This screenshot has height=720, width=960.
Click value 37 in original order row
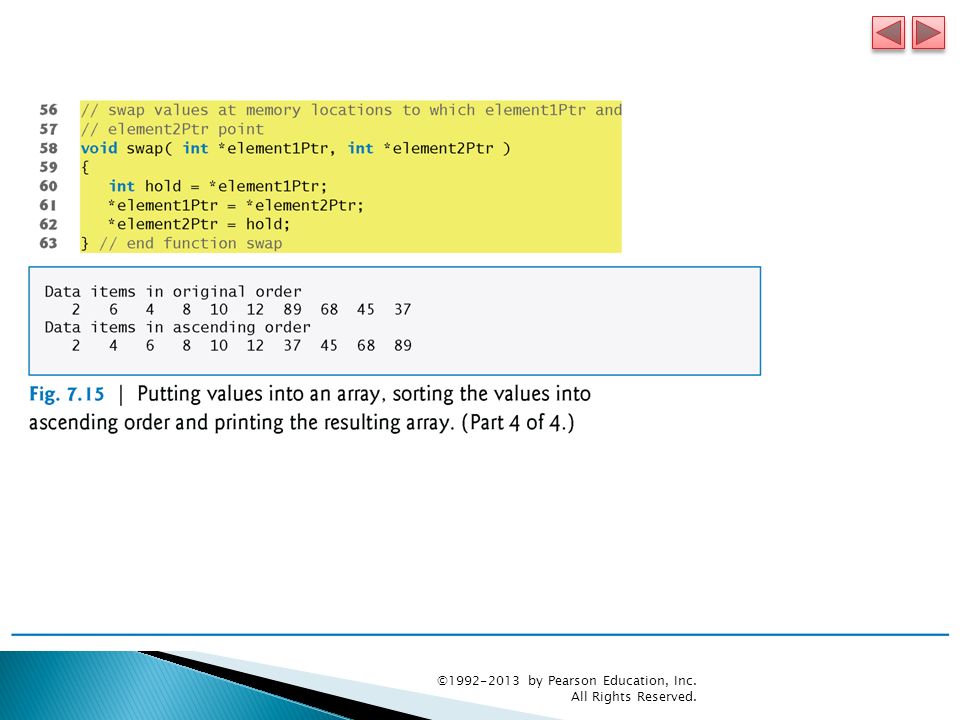coord(402,309)
